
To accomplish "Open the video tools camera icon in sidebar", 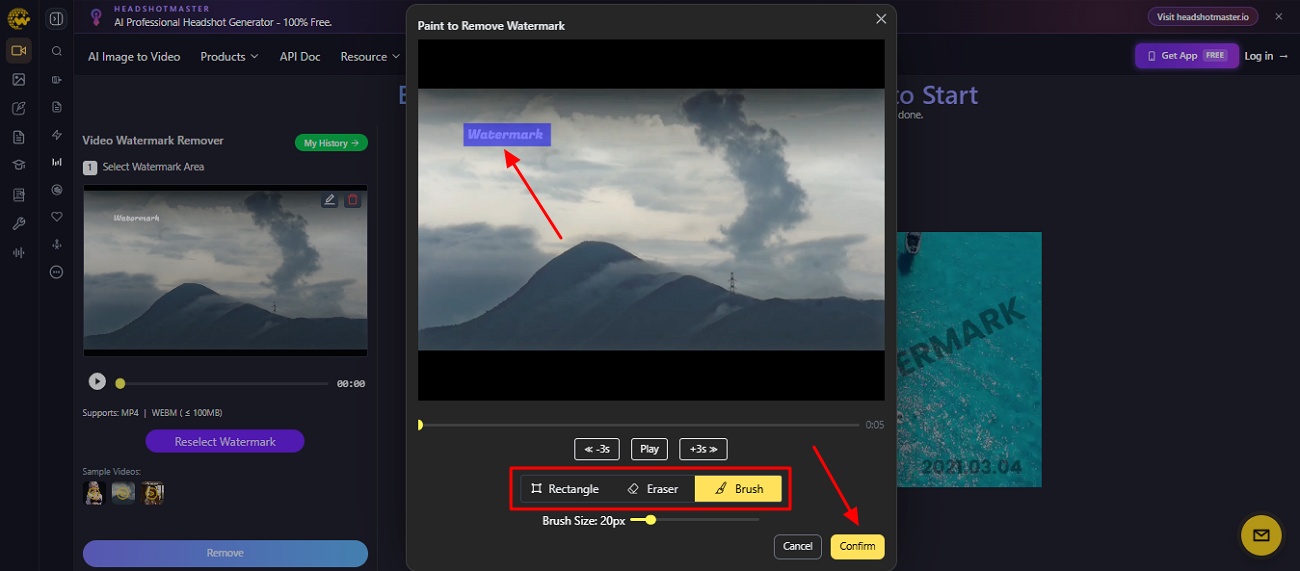I will click(x=18, y=50).
